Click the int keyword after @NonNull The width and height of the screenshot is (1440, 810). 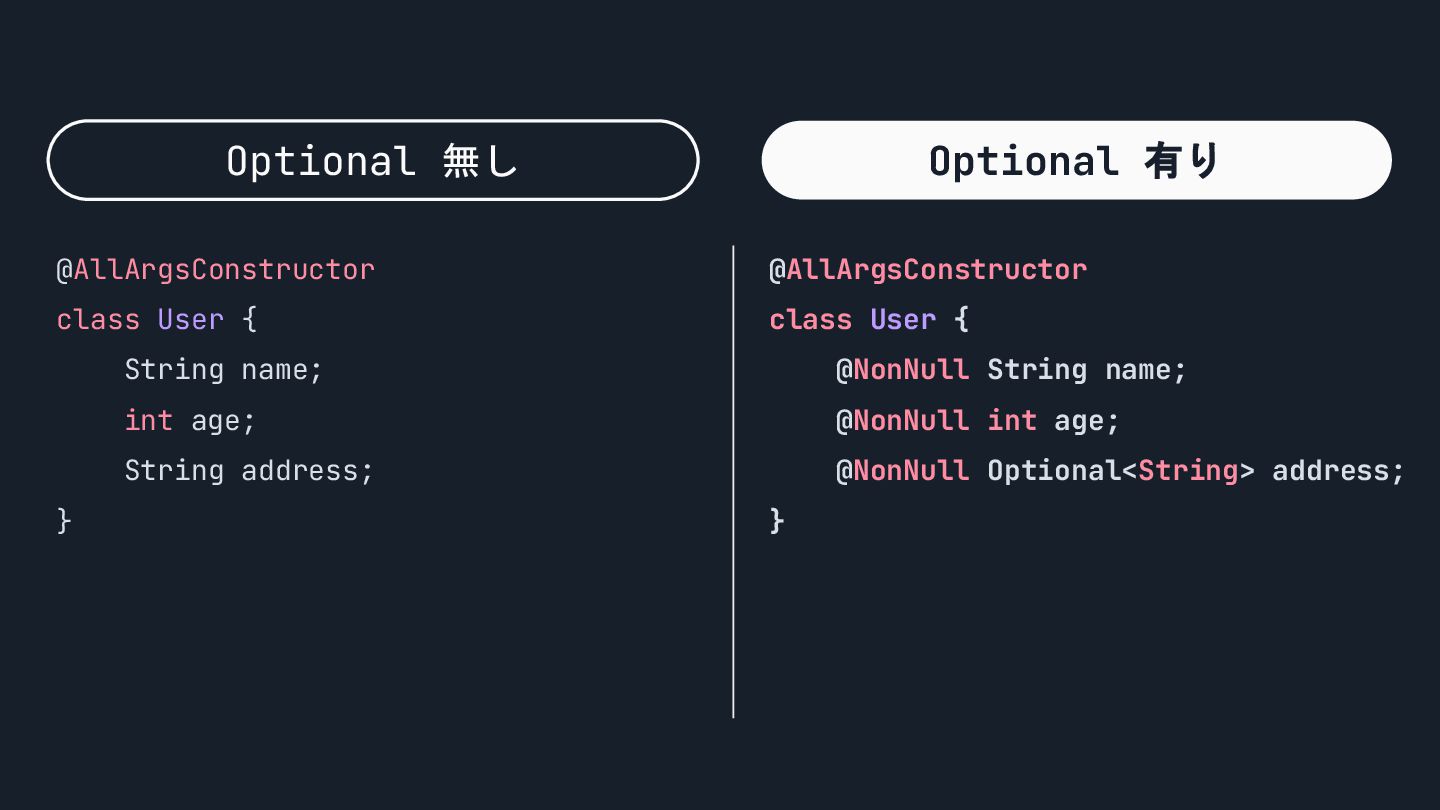click(1012, 420)
